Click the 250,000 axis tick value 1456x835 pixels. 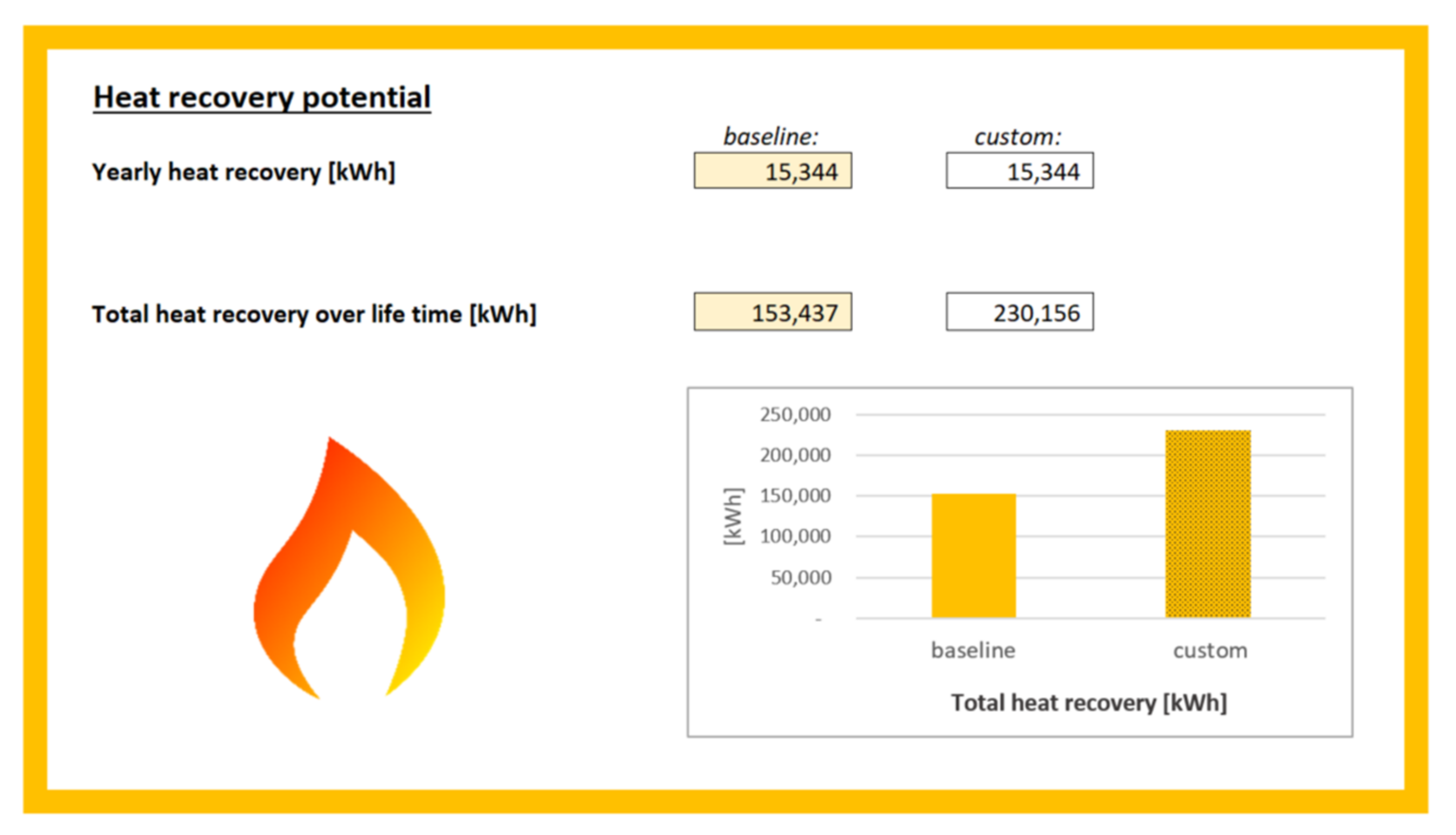795,414
